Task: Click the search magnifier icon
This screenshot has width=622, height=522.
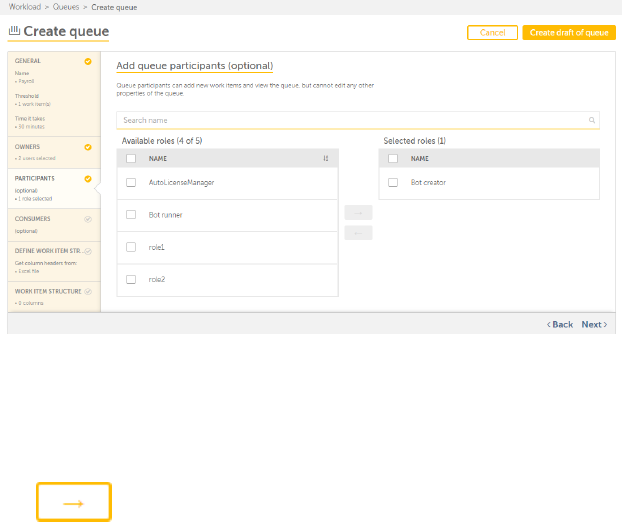Action: (592, 120)
